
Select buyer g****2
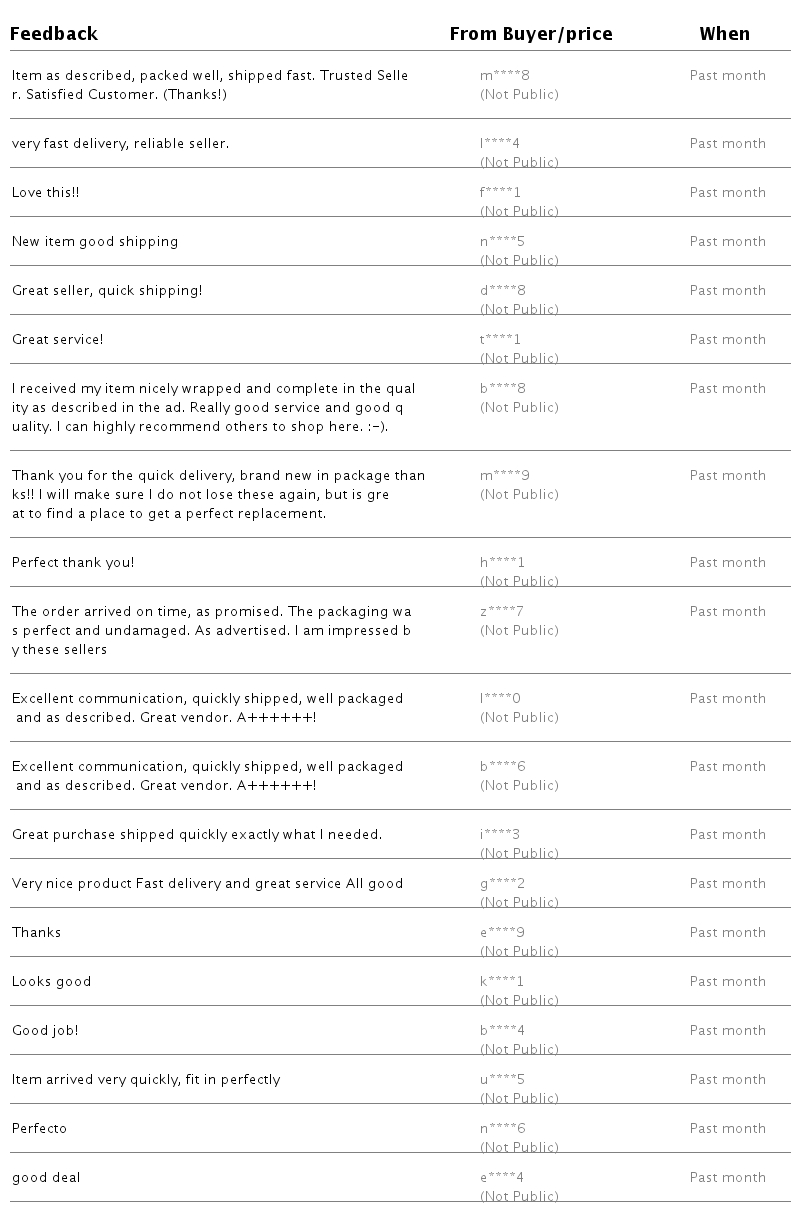503,883
